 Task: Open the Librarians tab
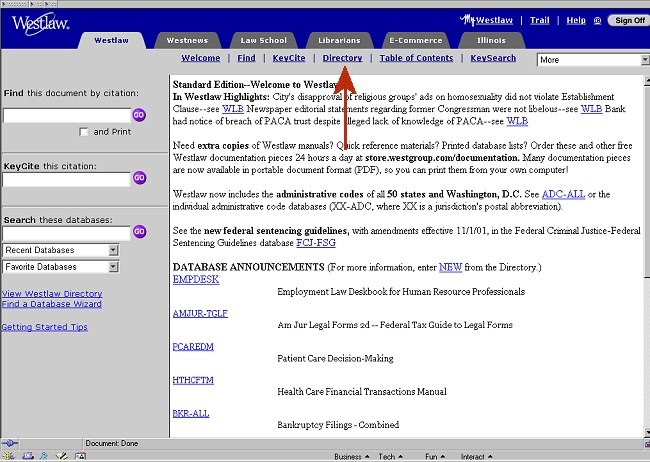[337, 41]
